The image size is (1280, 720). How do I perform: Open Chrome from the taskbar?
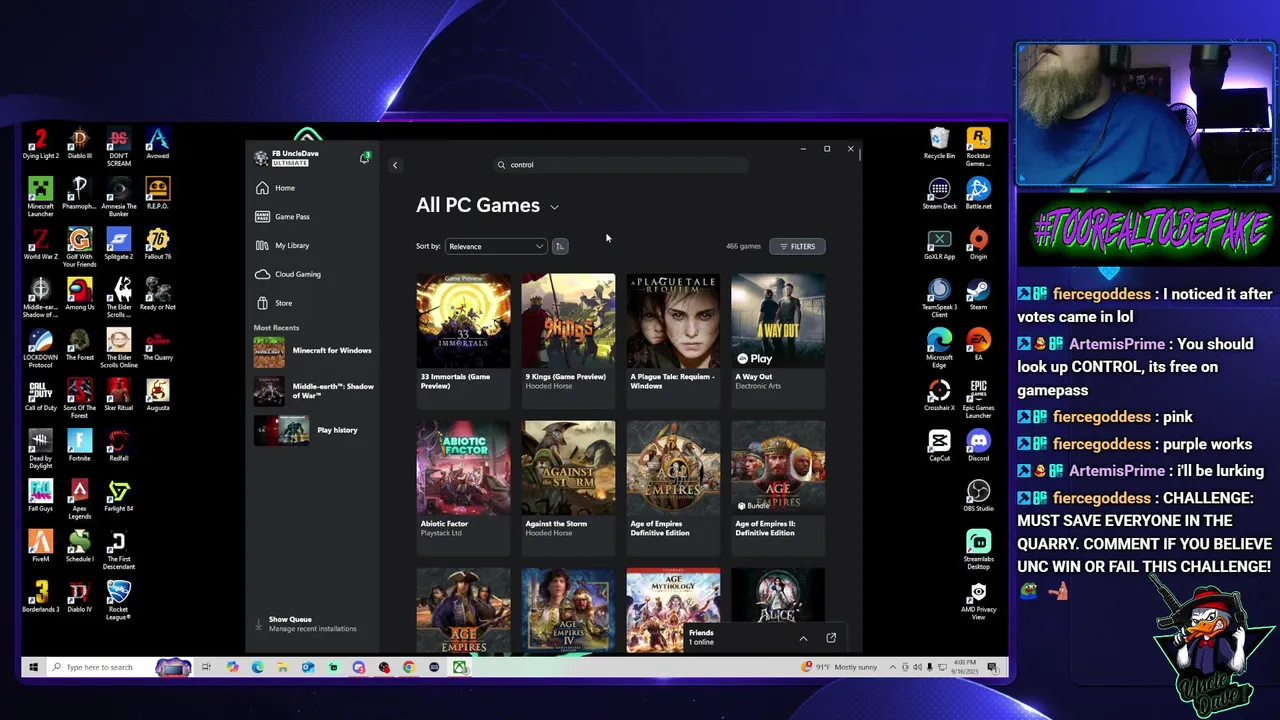(409, 667)
